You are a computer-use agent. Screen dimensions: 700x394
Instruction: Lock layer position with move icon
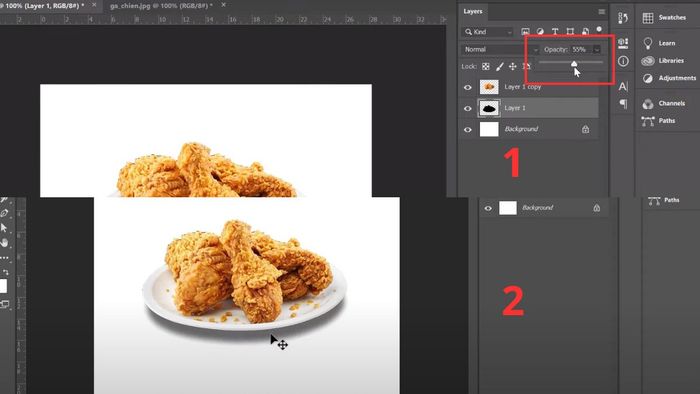pos(512,66)
